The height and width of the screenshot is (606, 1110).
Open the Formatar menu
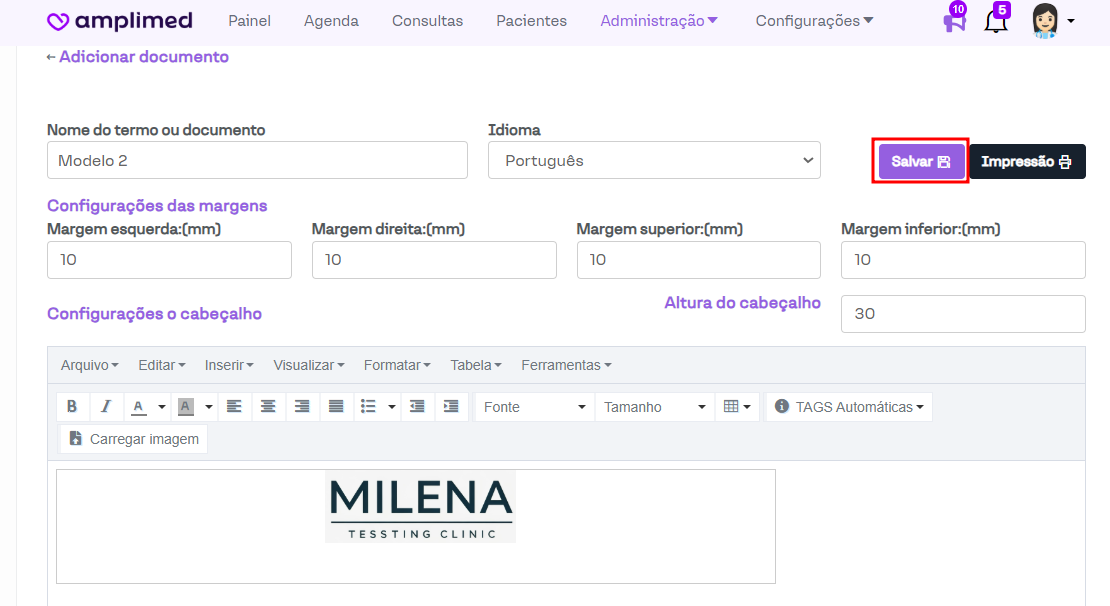tap(397, 365)
